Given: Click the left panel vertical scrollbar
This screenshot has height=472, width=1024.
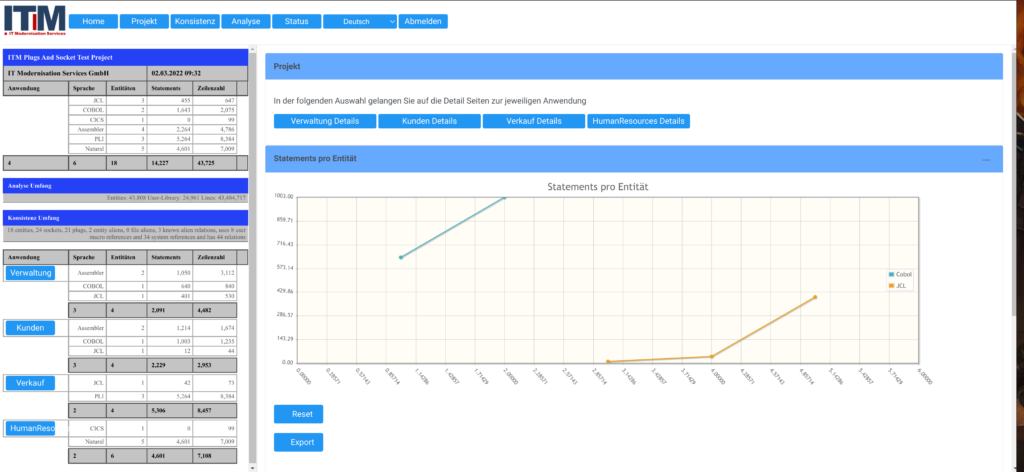Looking at the screenshot, I should [x=254, y=250].
